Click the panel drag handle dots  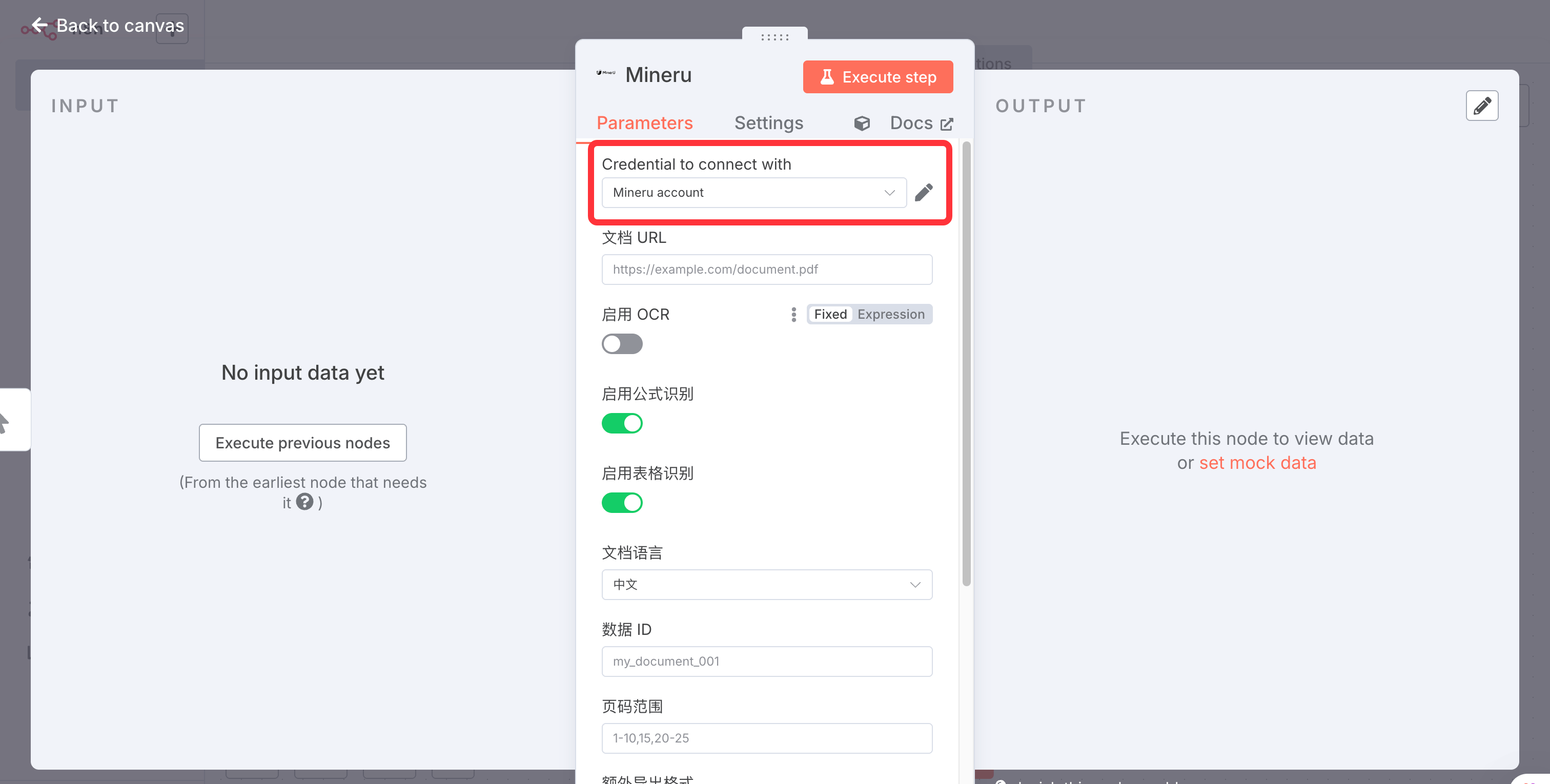774,37
